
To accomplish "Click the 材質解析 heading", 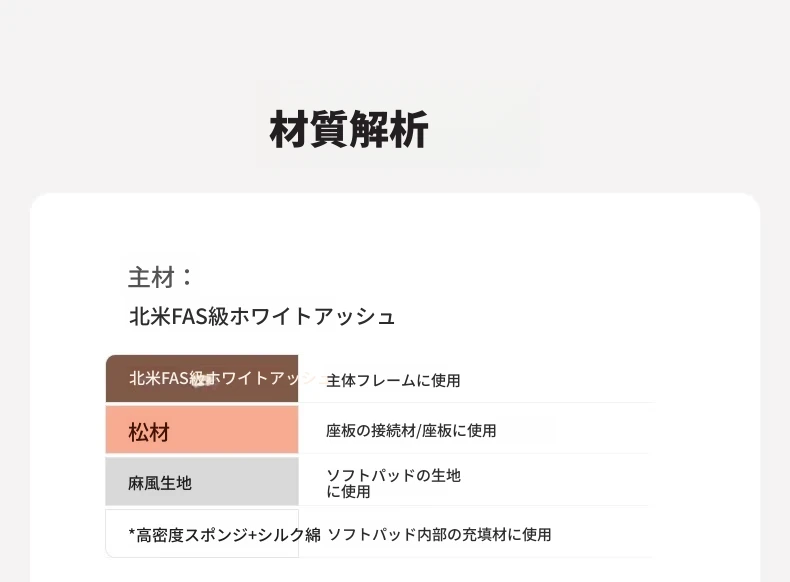I will coord(349,129).
